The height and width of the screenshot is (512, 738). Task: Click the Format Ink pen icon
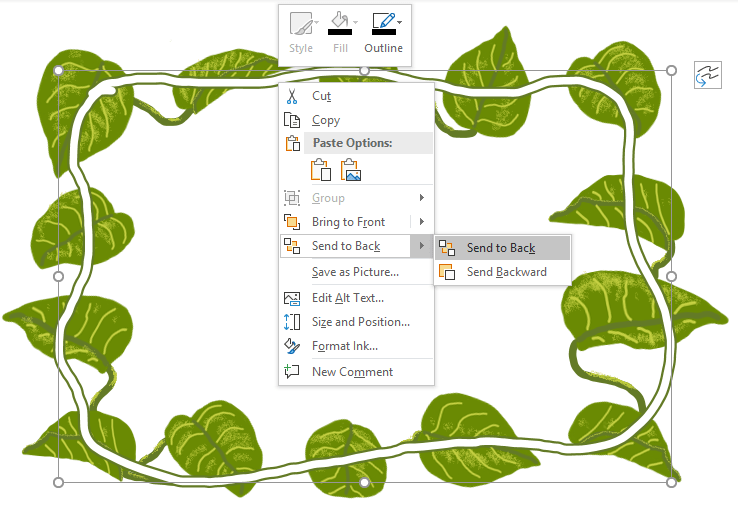point(292,346)
